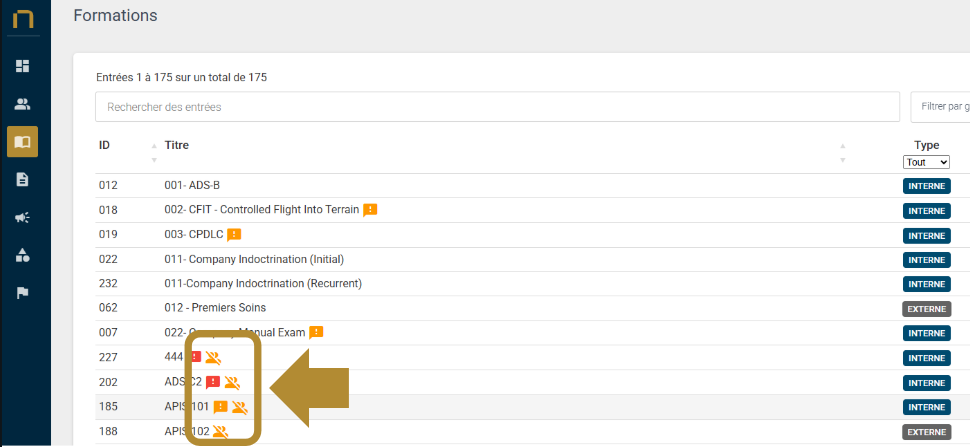Open the dashboard icon in sidebar
This screenshot has width=970, height=447.
point(23,66)
